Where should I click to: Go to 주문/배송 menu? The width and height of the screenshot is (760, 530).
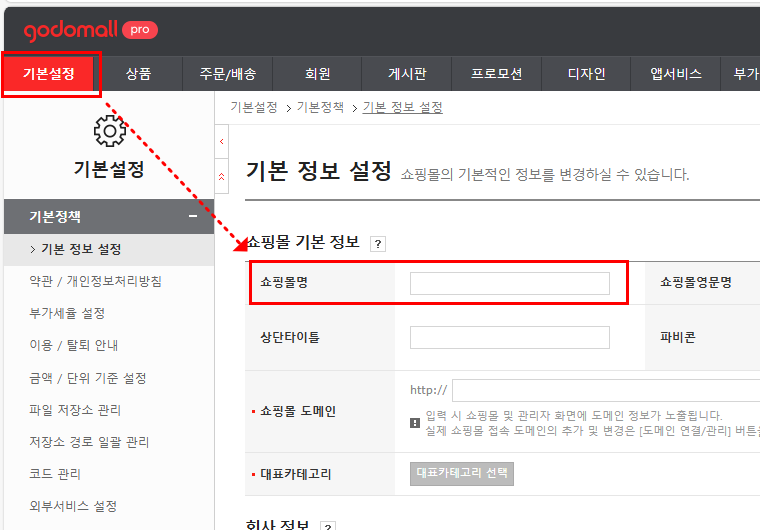227,74
